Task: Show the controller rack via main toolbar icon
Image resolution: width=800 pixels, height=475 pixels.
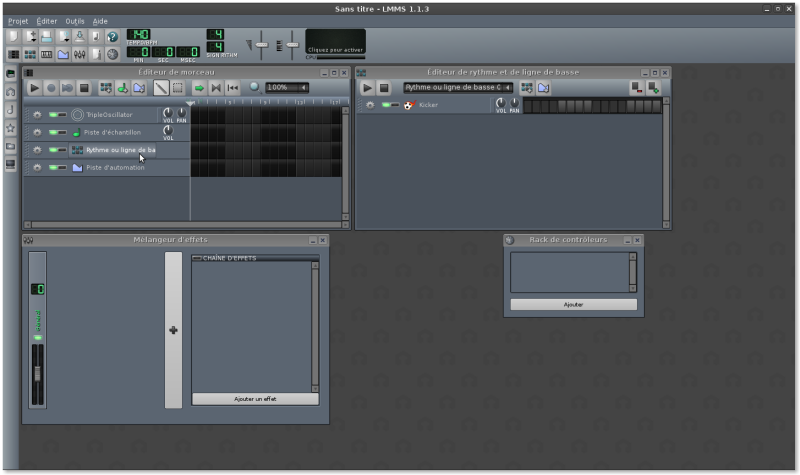Action: 112,54
